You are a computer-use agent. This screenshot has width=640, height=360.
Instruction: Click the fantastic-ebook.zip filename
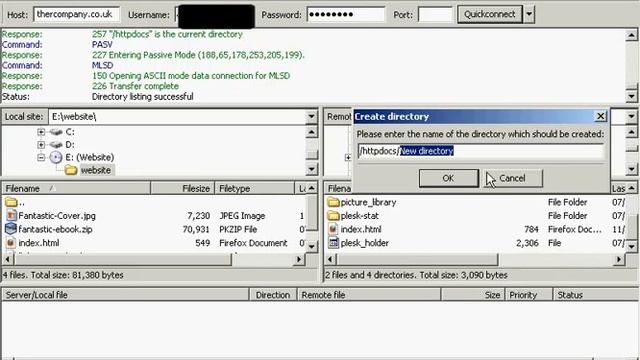click(x=56, y=229)
